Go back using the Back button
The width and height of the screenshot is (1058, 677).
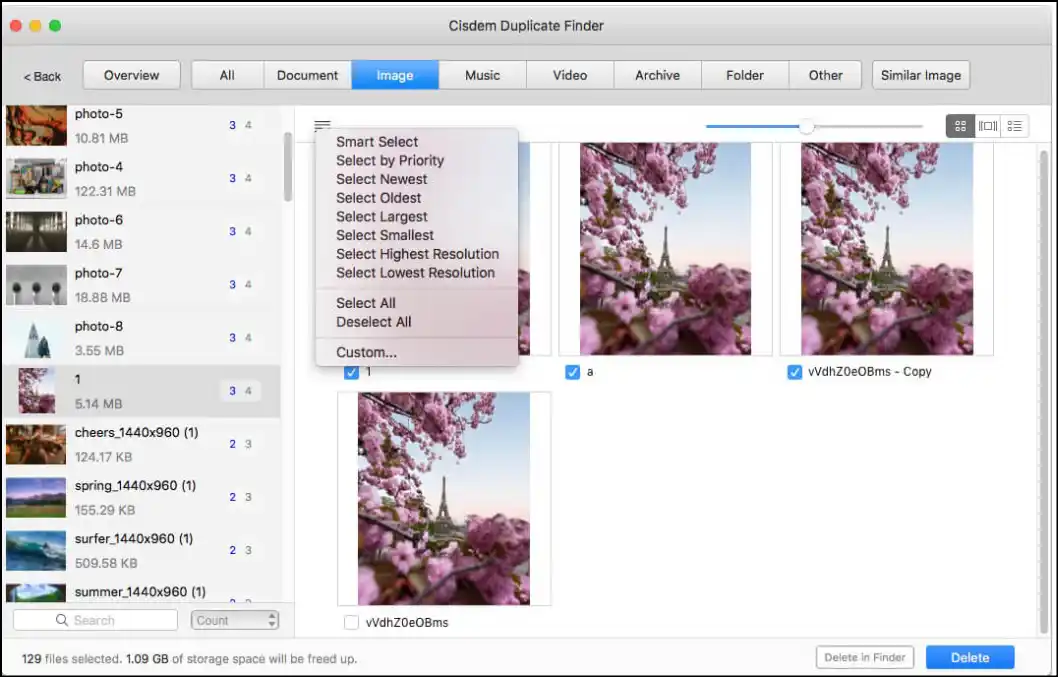pos(40,75)
